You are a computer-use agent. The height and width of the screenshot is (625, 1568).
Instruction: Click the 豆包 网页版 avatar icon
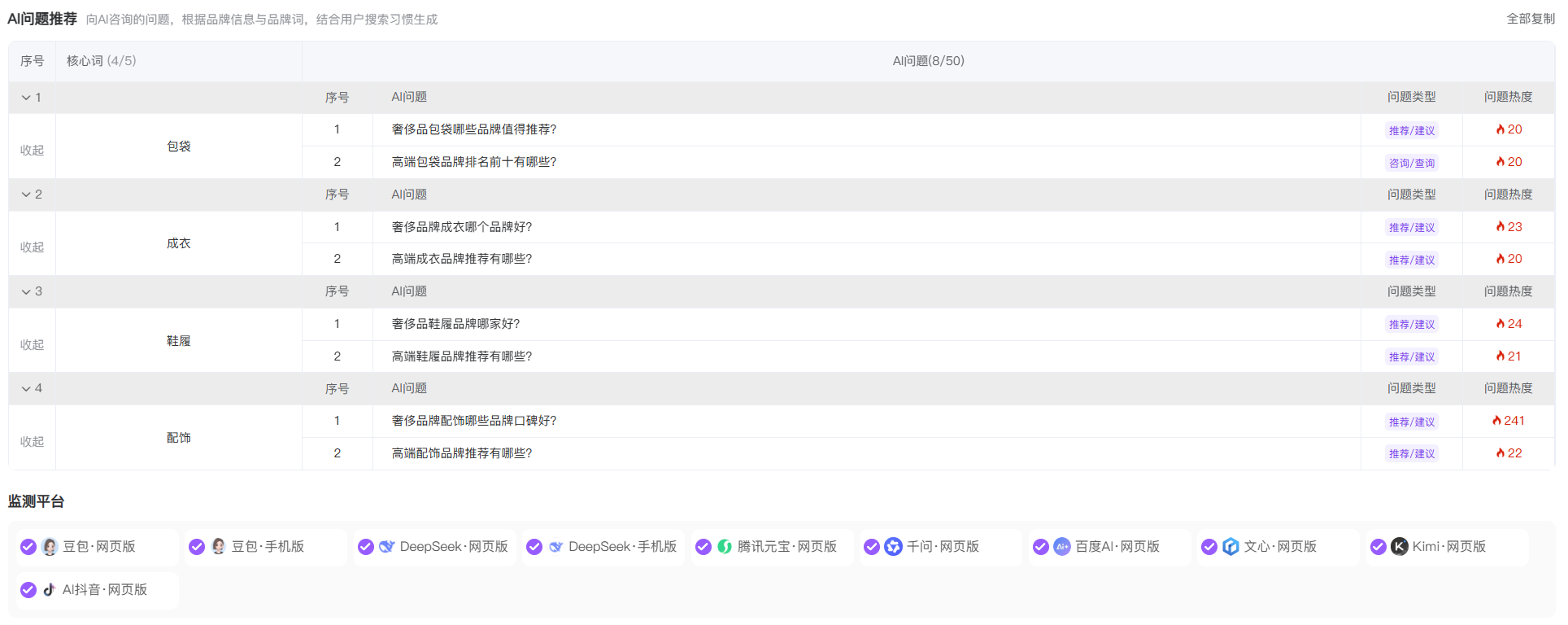50,547
